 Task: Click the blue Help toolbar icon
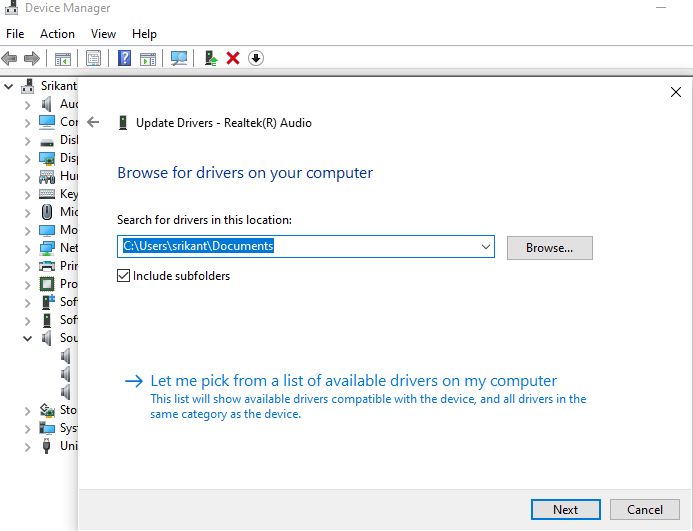tap(125, 58)
